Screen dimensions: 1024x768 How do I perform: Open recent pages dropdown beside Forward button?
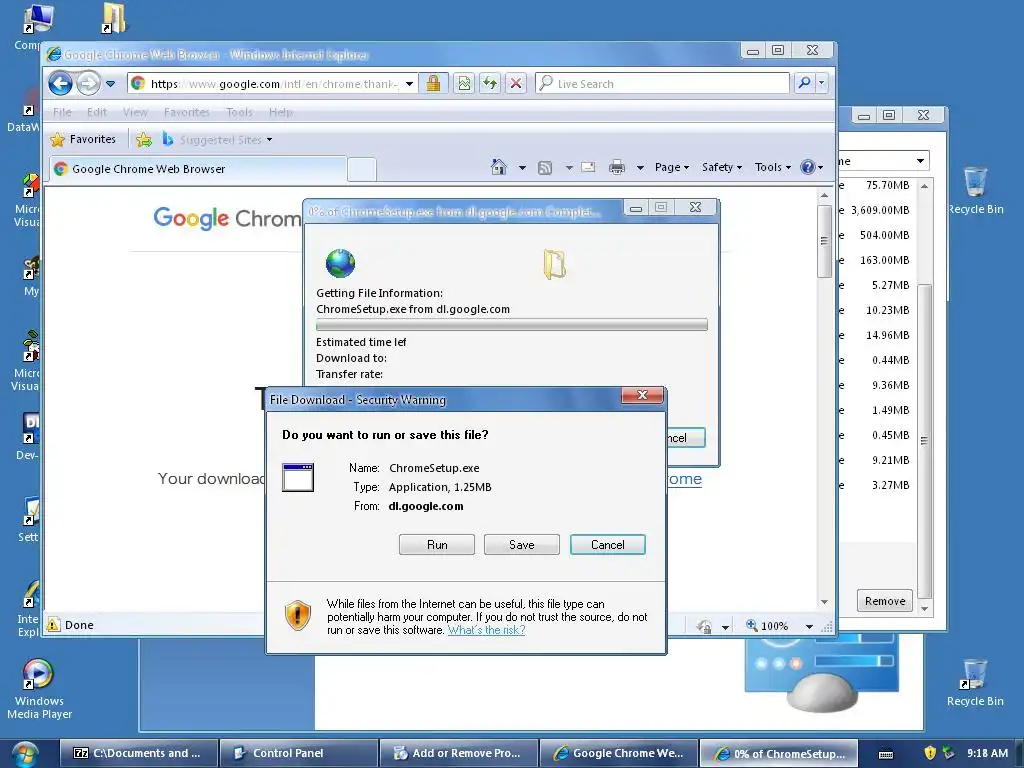click(110, 84)
